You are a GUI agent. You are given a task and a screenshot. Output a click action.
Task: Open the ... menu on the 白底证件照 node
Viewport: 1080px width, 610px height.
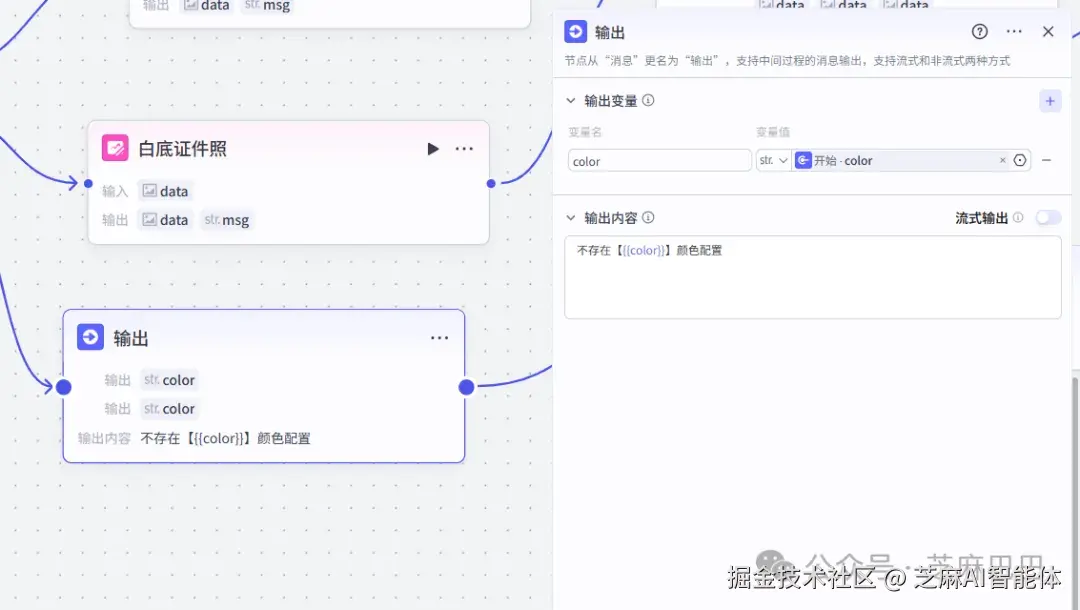[463, 148]
